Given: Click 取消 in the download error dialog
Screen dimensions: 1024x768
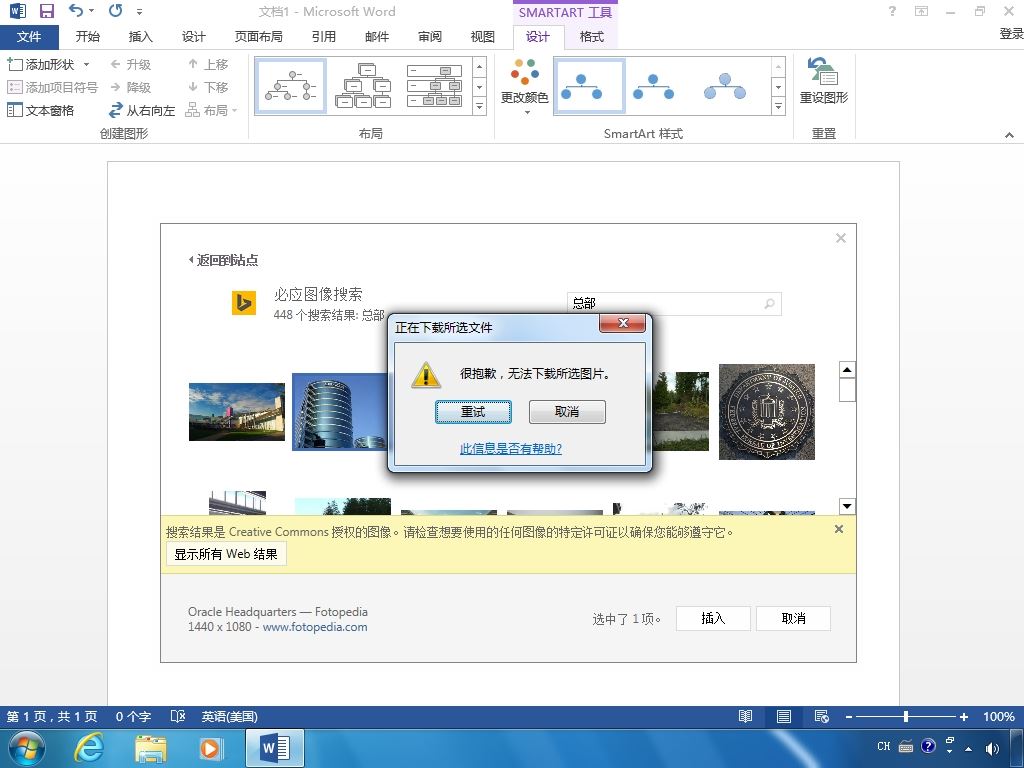Looking at the screenshot, I should (567, 411).
